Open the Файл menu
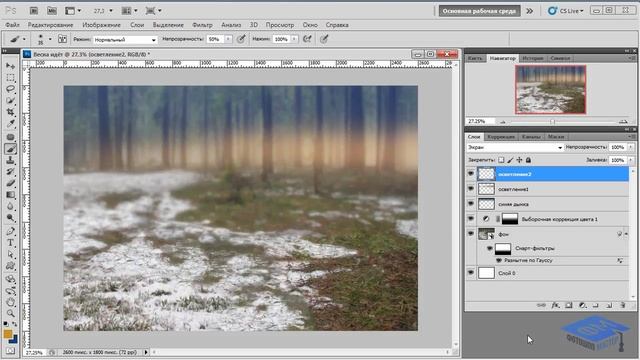This screenshot has height=360, width=640. [13, 25]
